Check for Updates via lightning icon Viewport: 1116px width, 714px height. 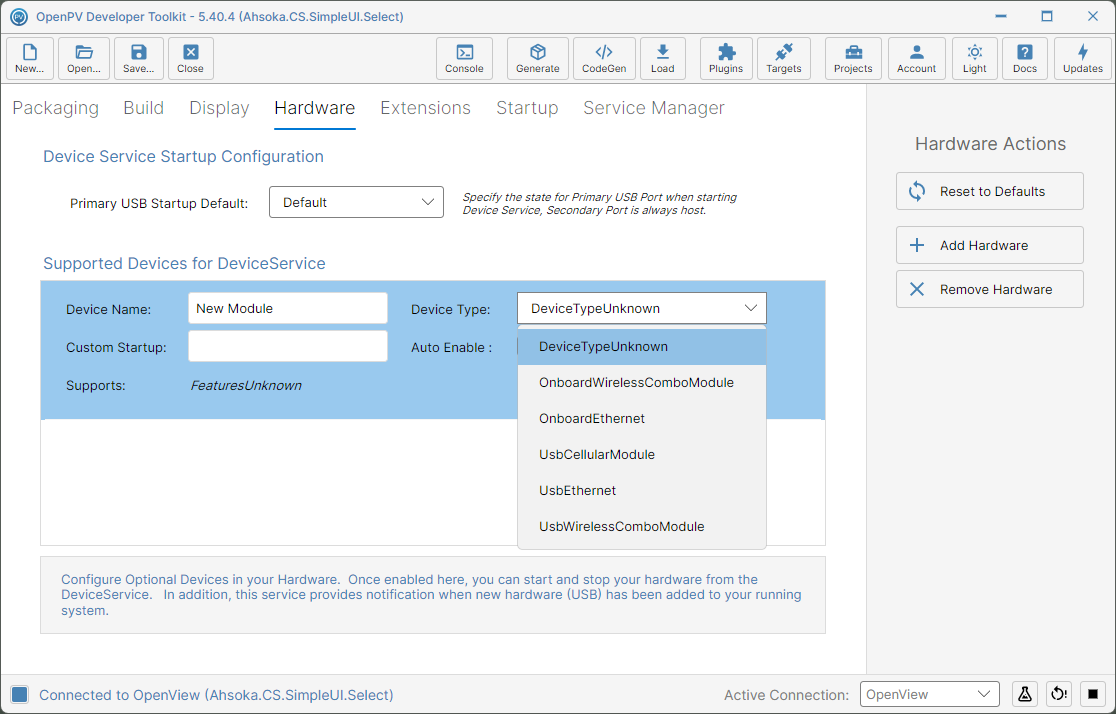[x=1083, y=58]
